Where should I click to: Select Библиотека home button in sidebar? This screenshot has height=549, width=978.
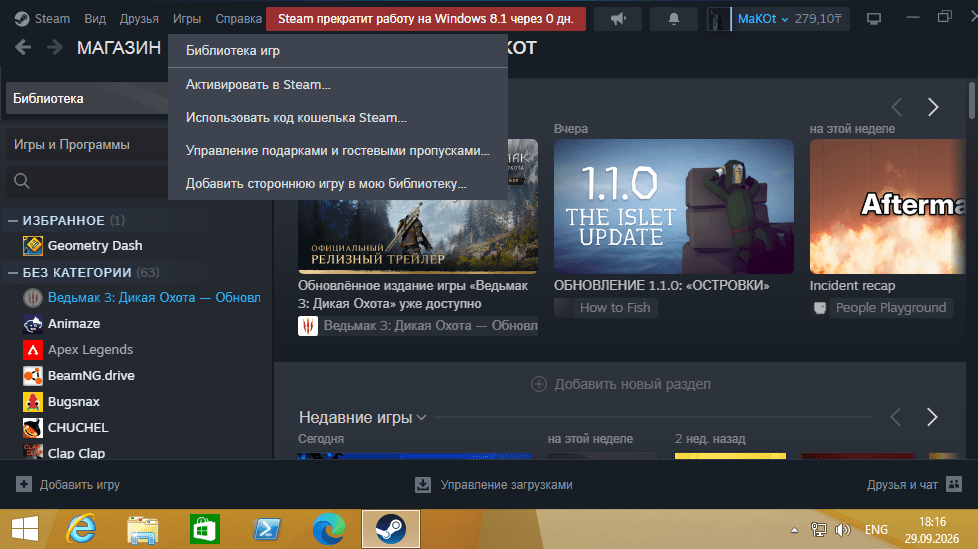tap(87, 99)
